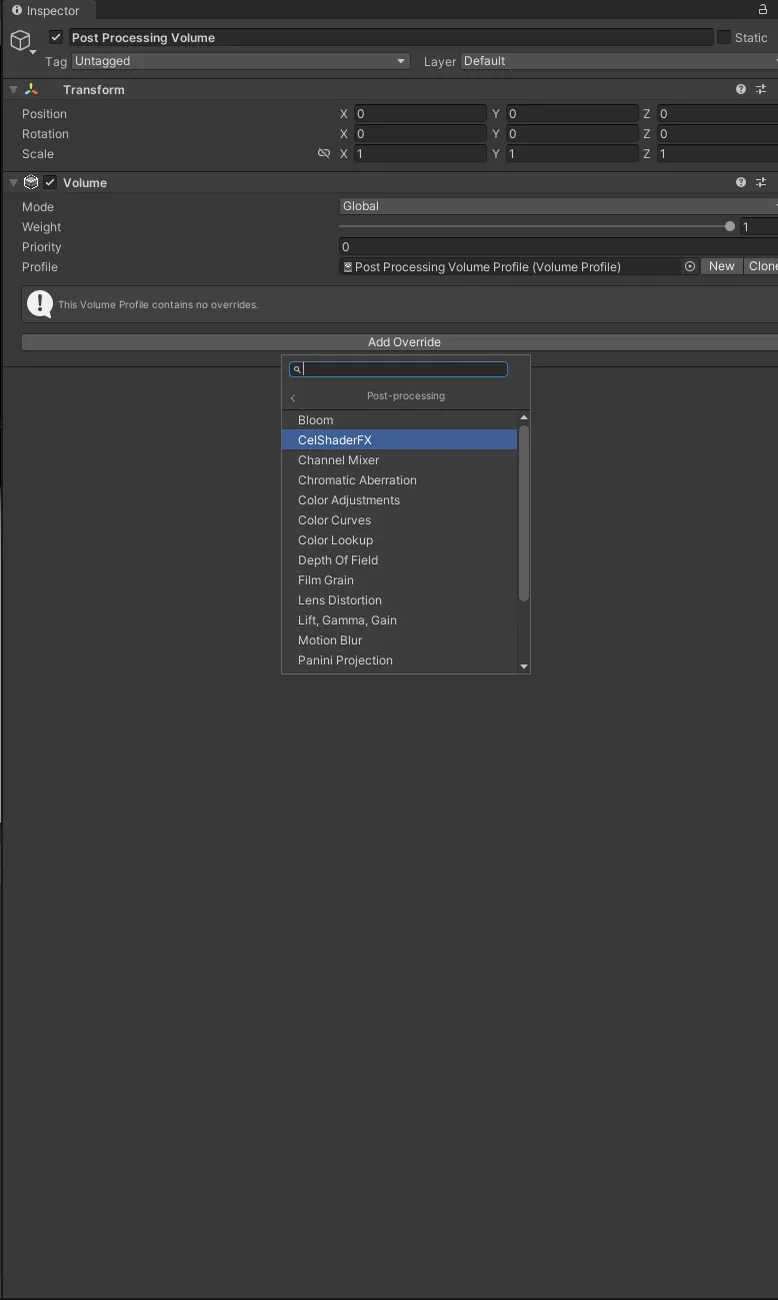Open the Layer dropdown showing Default
The width and height of the screenshot is (778, 1300).
619,61
